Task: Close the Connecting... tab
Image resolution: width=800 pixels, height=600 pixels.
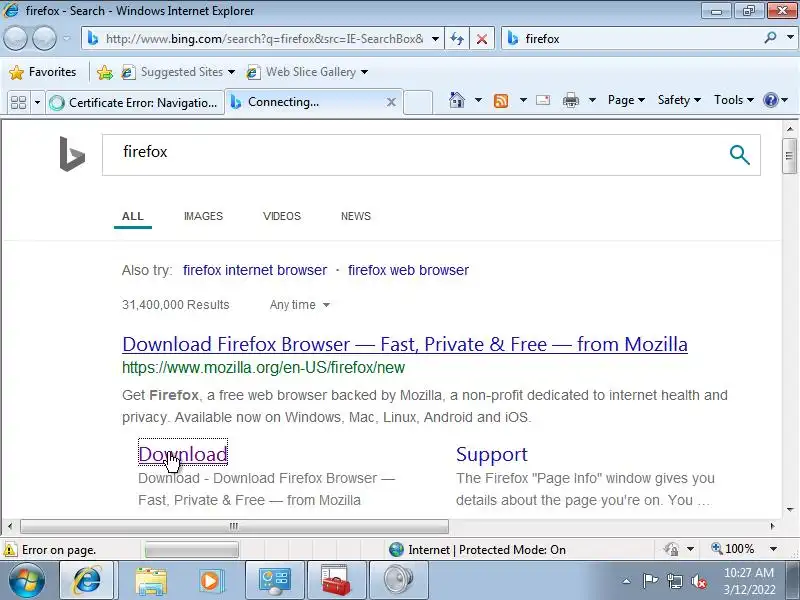Action: 391,102
